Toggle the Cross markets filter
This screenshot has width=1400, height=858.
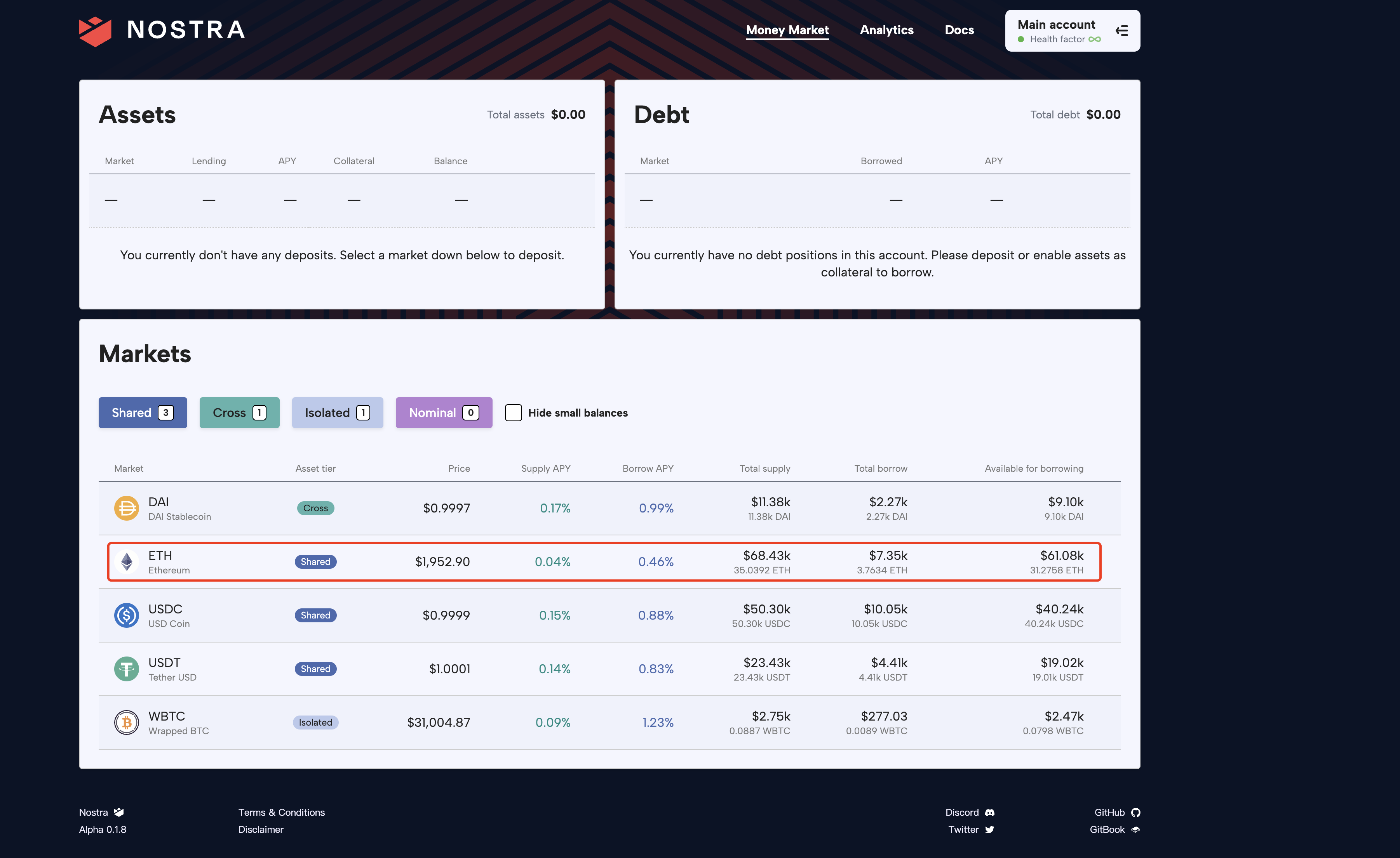pyautogui.click(x=239, y=413)
